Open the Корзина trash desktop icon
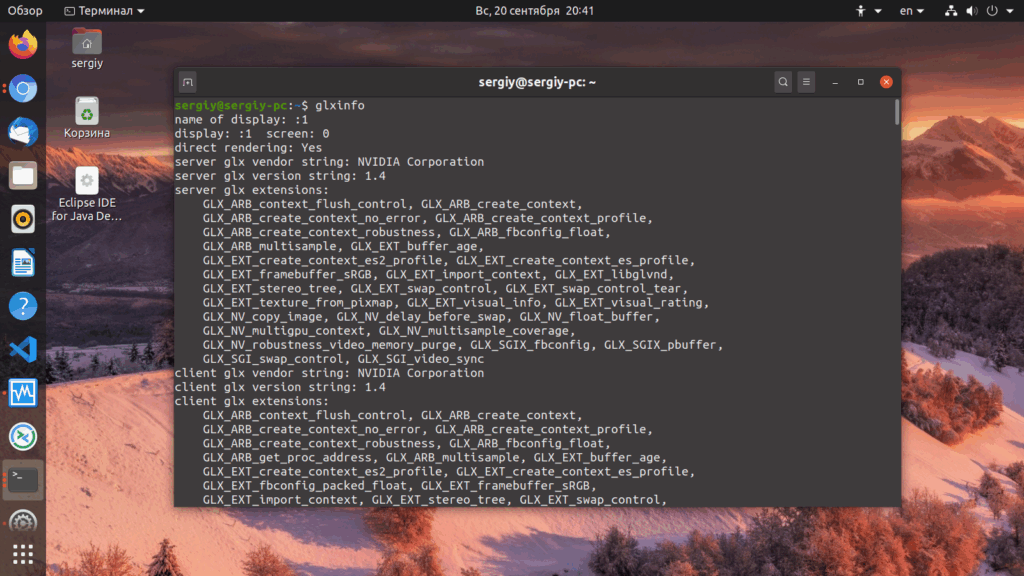1024x576 pixels. (87, 118)
